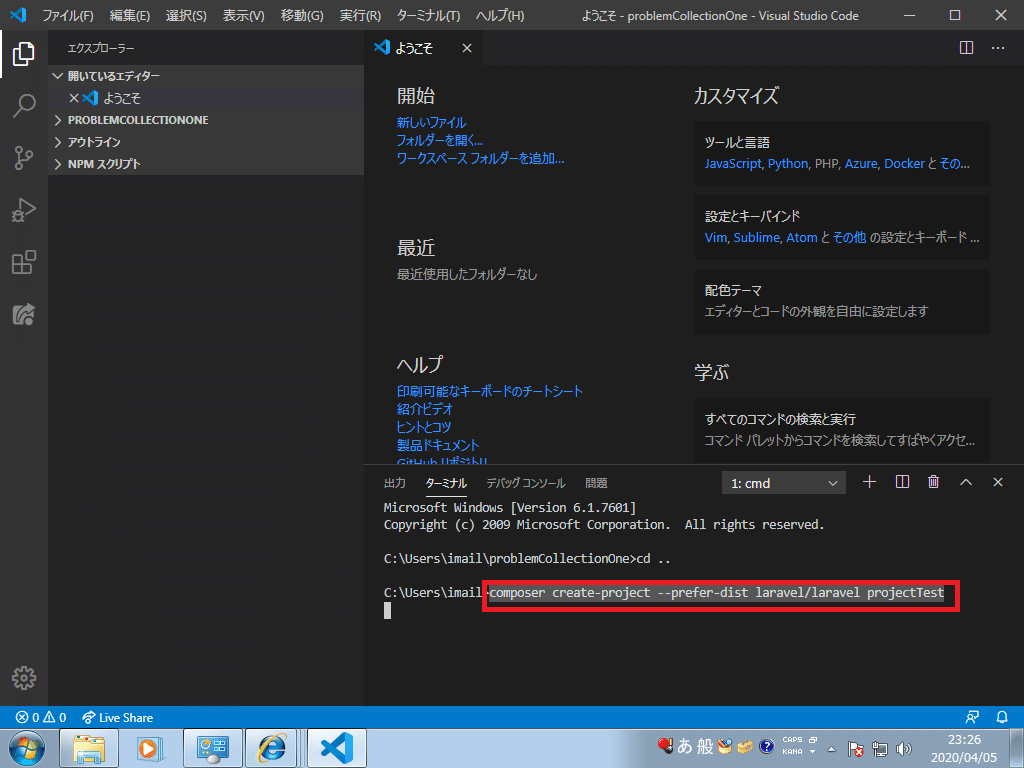Viewport: 1024px width, 768px height.
Task: Open the ターミナル(T) menu
Action: 428,15
